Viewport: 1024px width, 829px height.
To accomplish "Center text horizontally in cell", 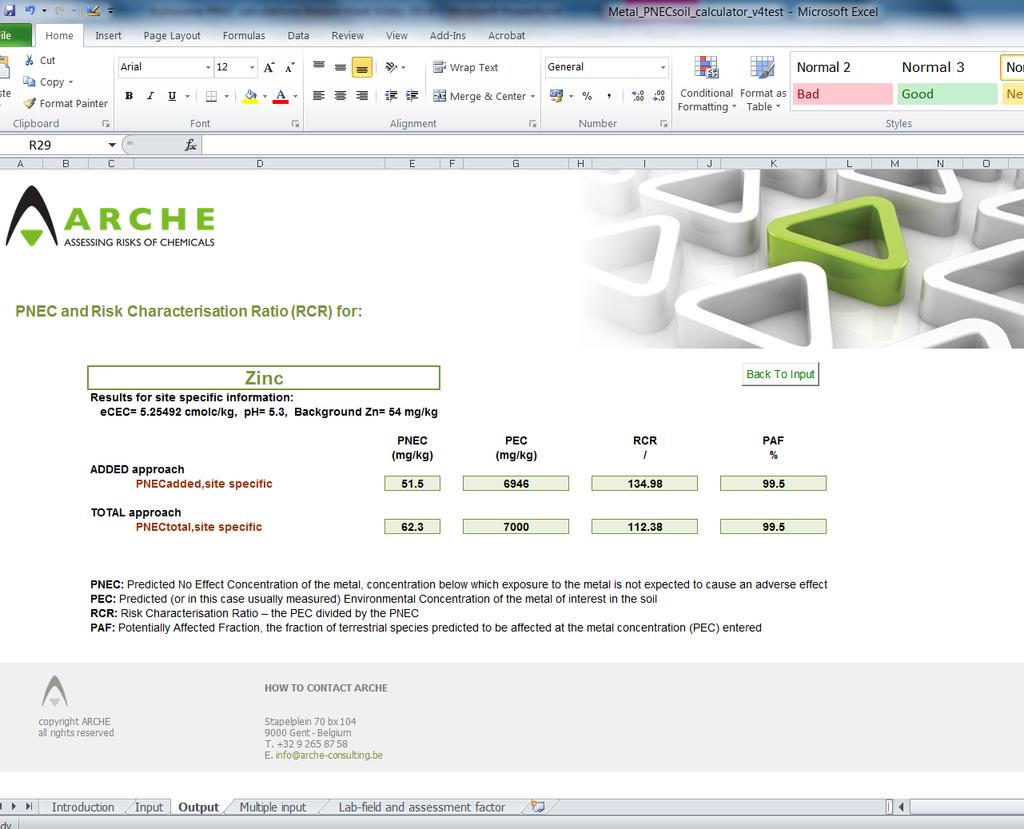I will (340, 96).
